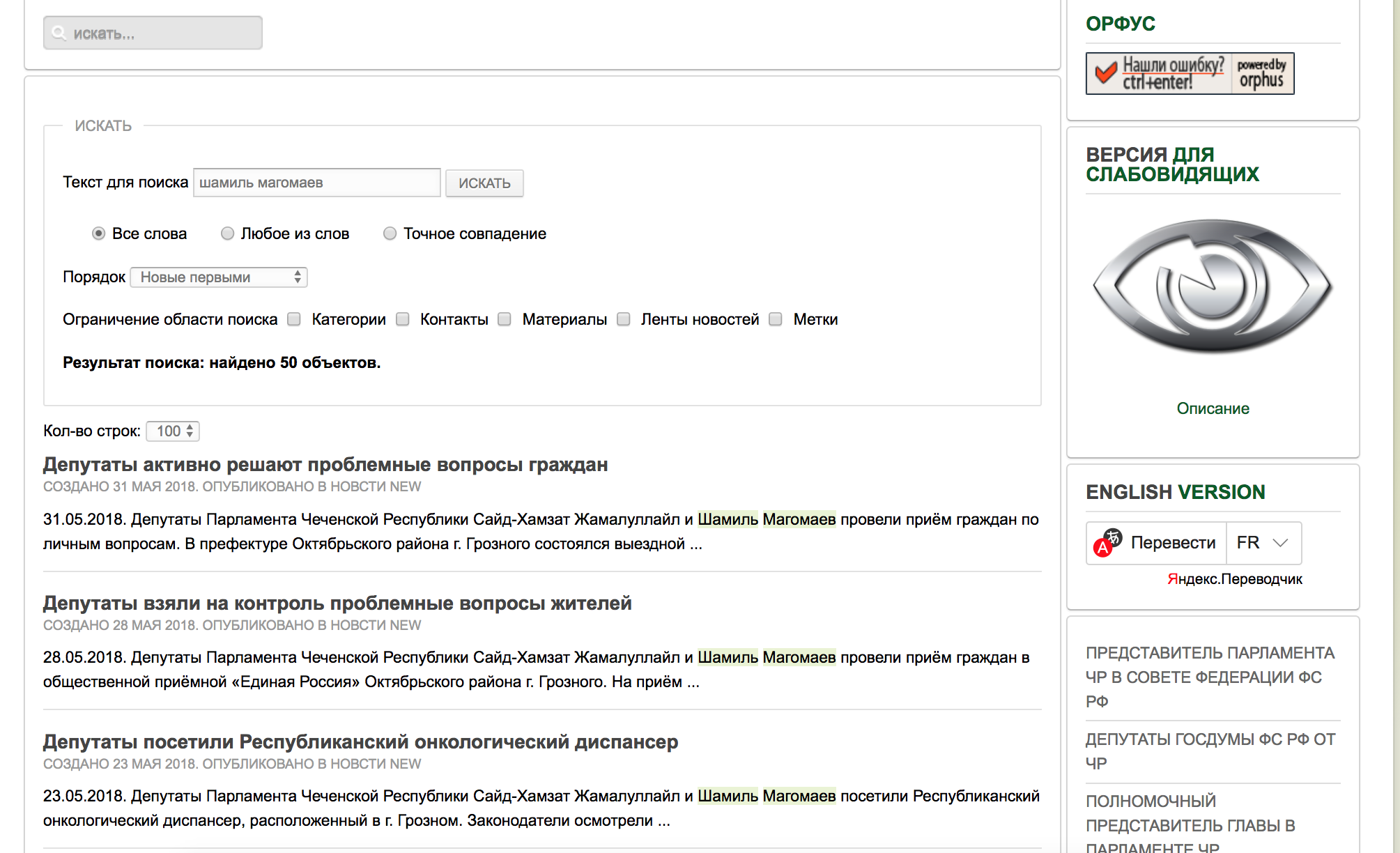Viewport: 1400px width, 853px height.
Task: Open article 'Депутаты активно решают проблемные вопросы граждан'
Action: pos(325,464)
